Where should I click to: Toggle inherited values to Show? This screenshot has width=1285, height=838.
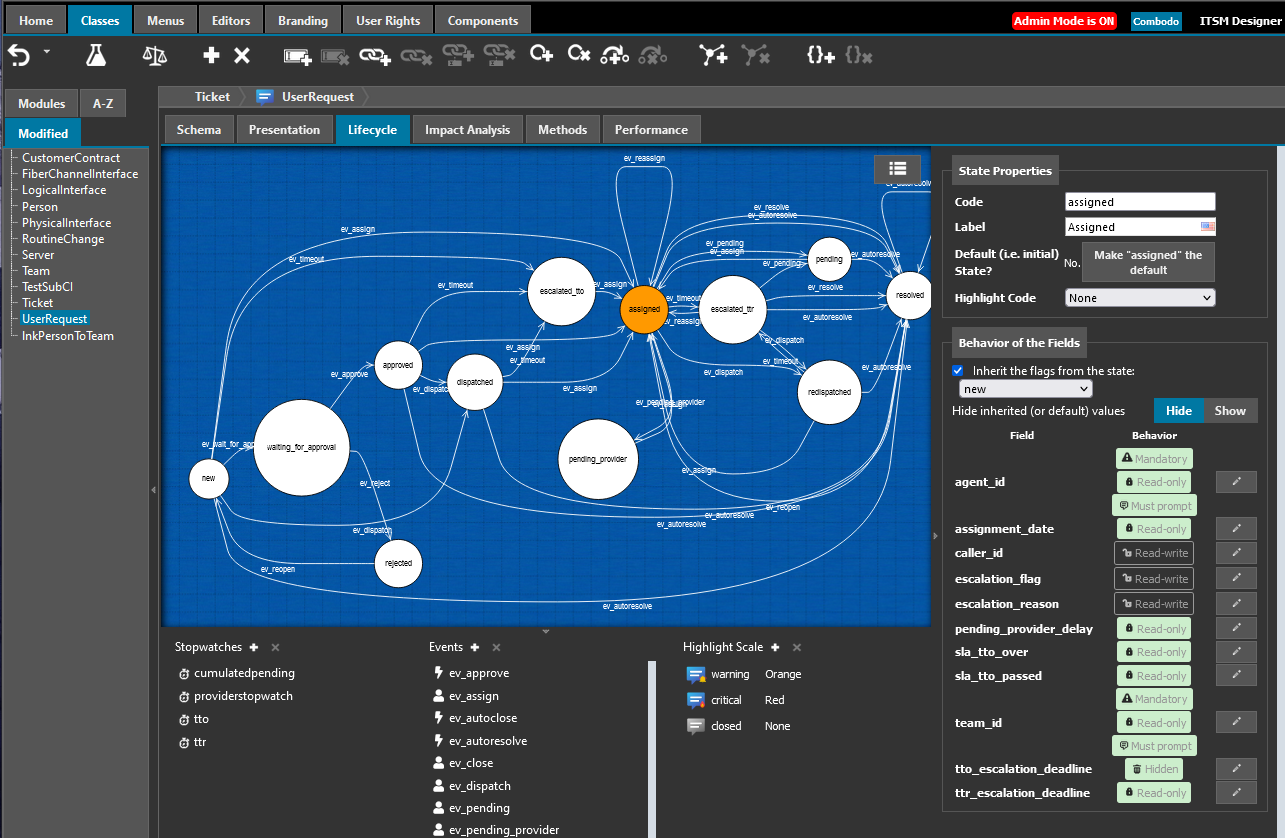tap(1230, 411)
